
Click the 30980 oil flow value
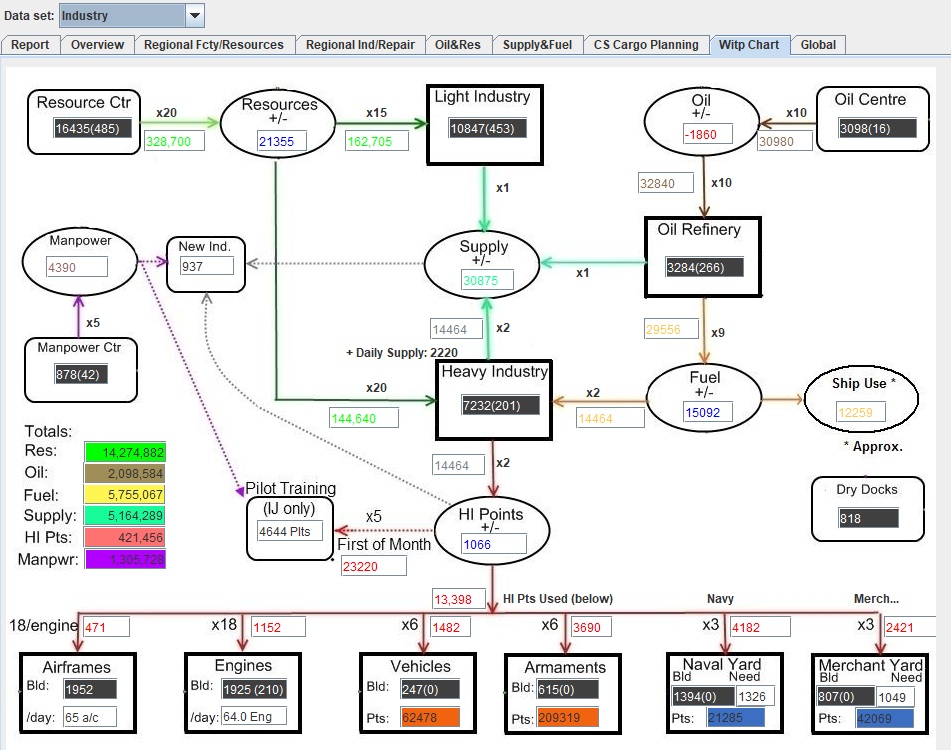[x=785, y=141]
